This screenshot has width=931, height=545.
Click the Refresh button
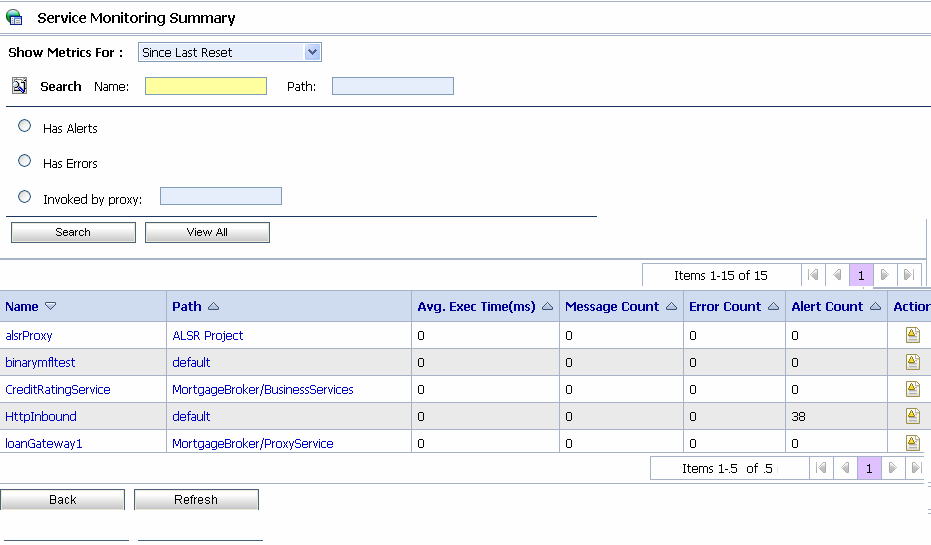[196, 500]
